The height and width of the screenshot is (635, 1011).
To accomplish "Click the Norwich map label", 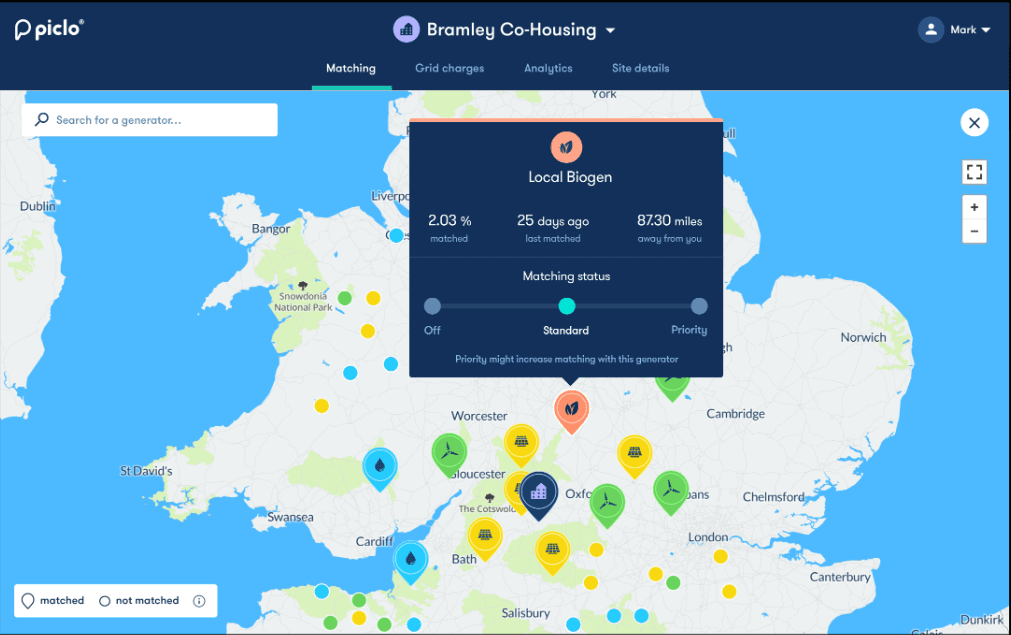I will click(x=863, y=337).
